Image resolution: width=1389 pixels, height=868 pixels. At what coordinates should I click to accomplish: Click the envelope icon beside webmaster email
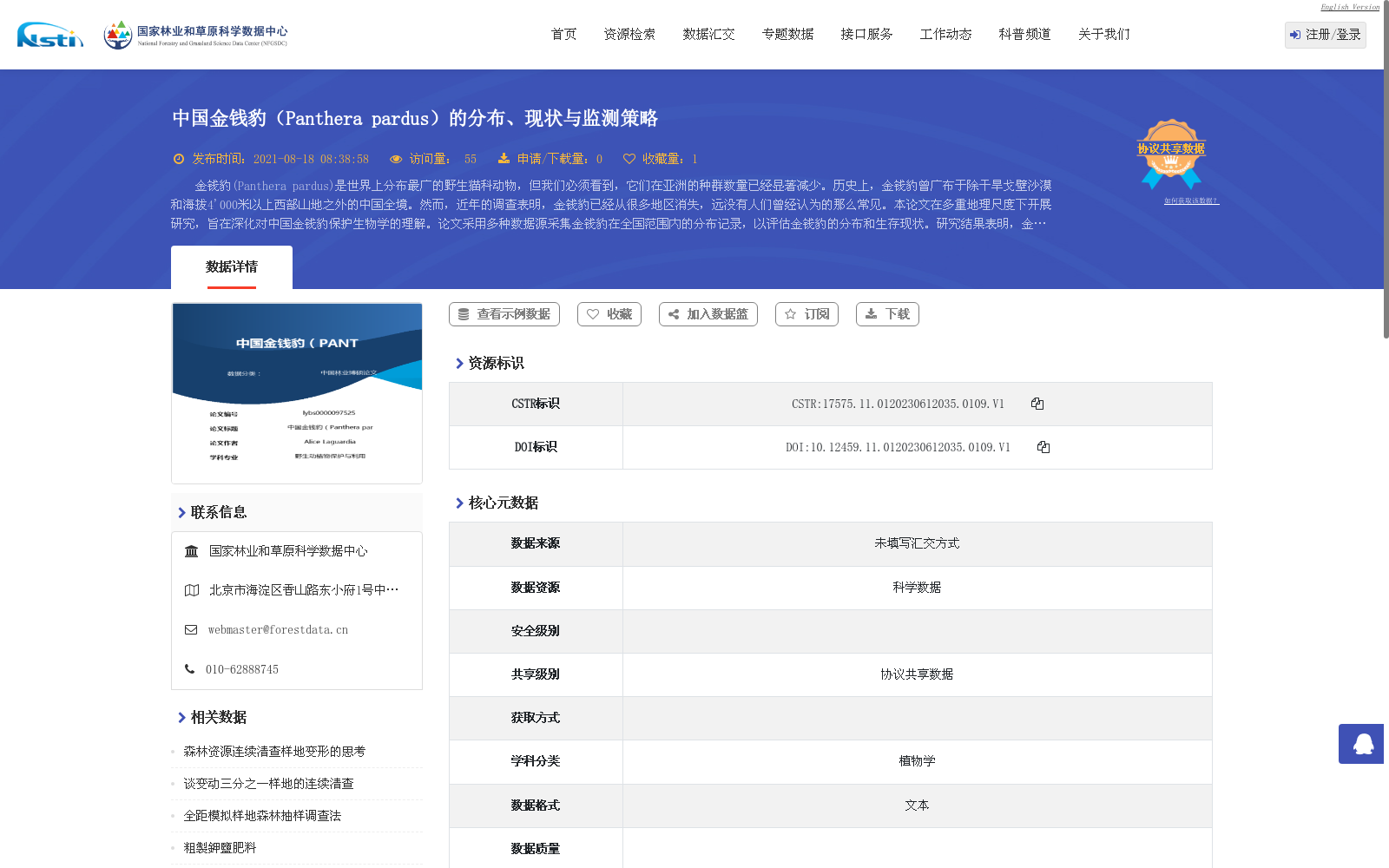[x=191, y=629]
